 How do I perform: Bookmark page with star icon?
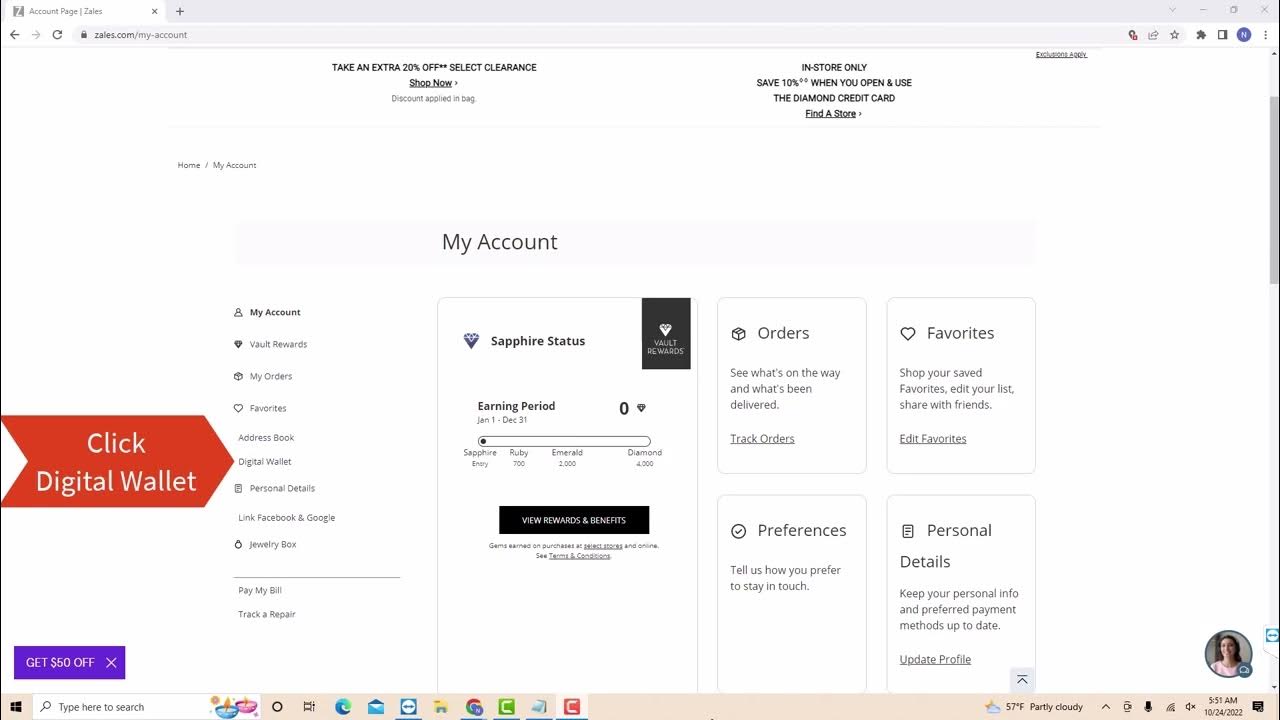point(1174,34)
